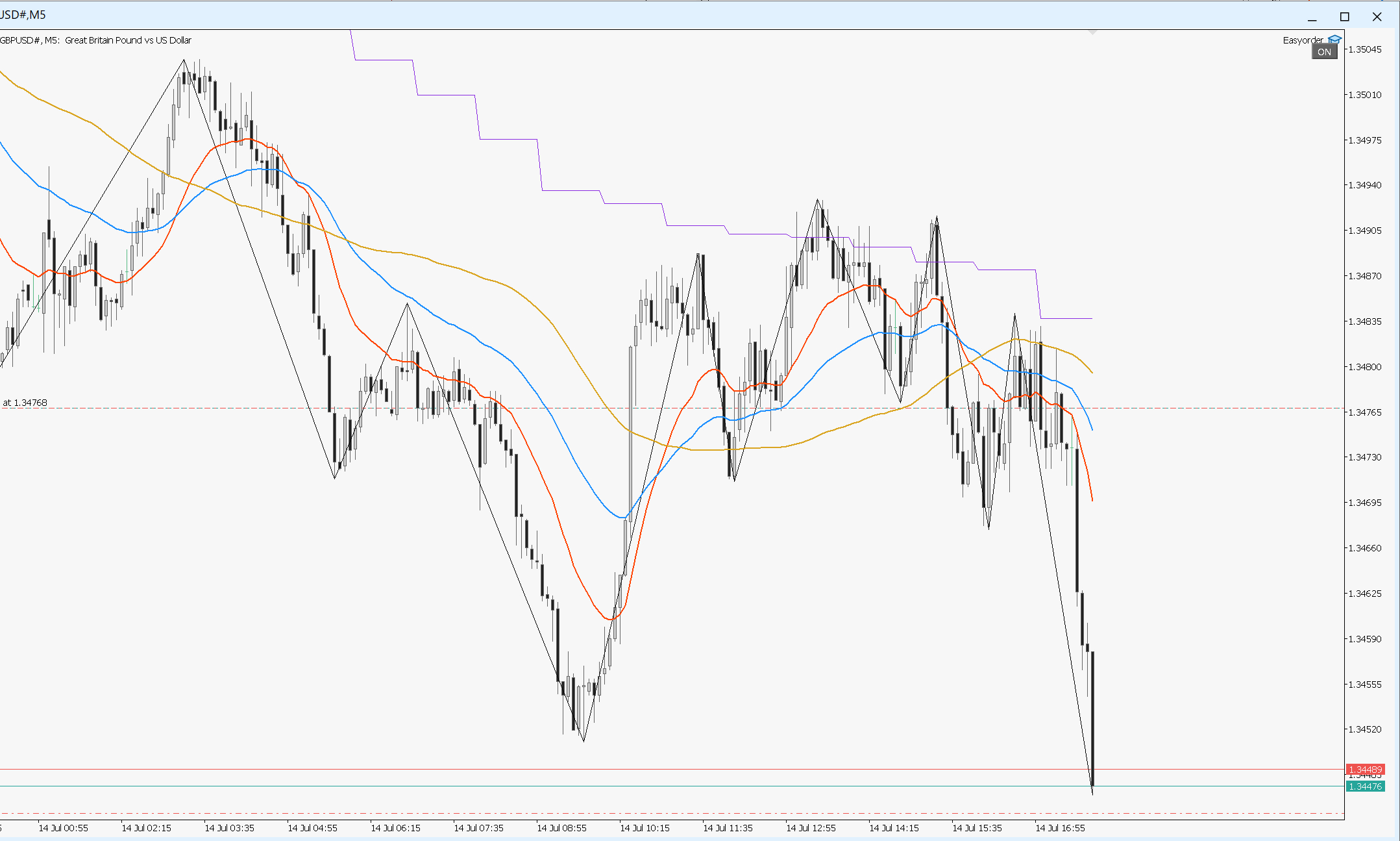The width and height of the screenshot is (1400, 841).
Task: Click the 1.34800 price scale level
Action: coord(1364,367)
